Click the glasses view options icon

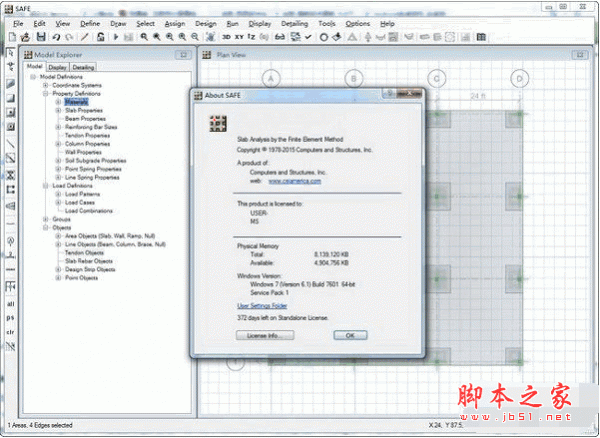[x=280, y=37]
